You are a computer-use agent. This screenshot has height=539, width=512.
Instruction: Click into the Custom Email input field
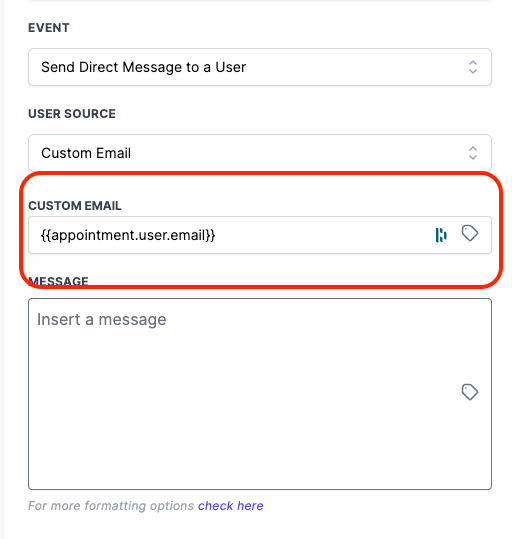tap(260, 235)
